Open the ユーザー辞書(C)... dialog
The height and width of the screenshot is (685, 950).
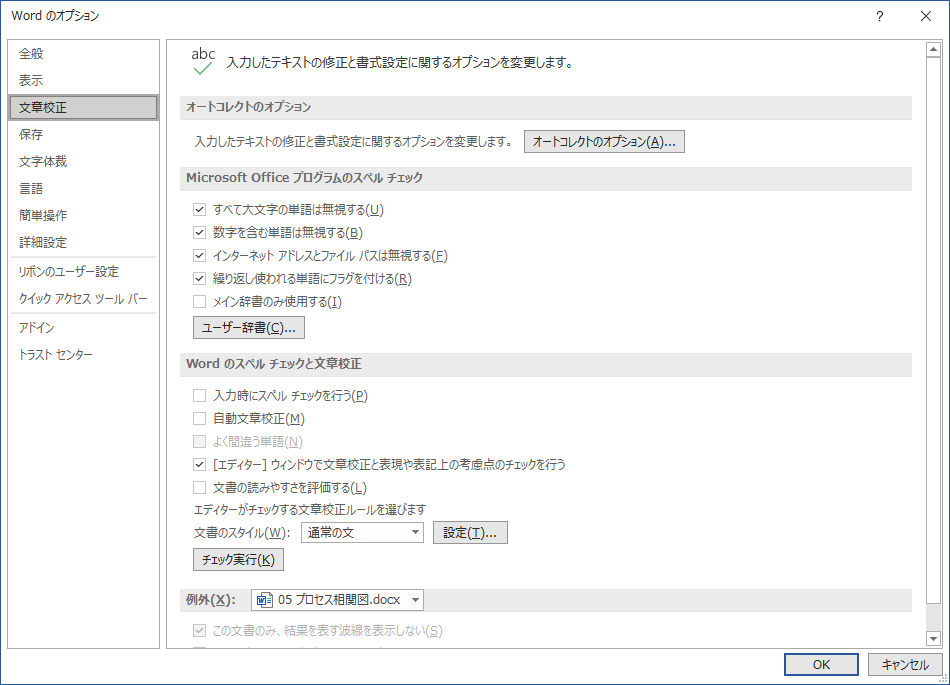248,328
